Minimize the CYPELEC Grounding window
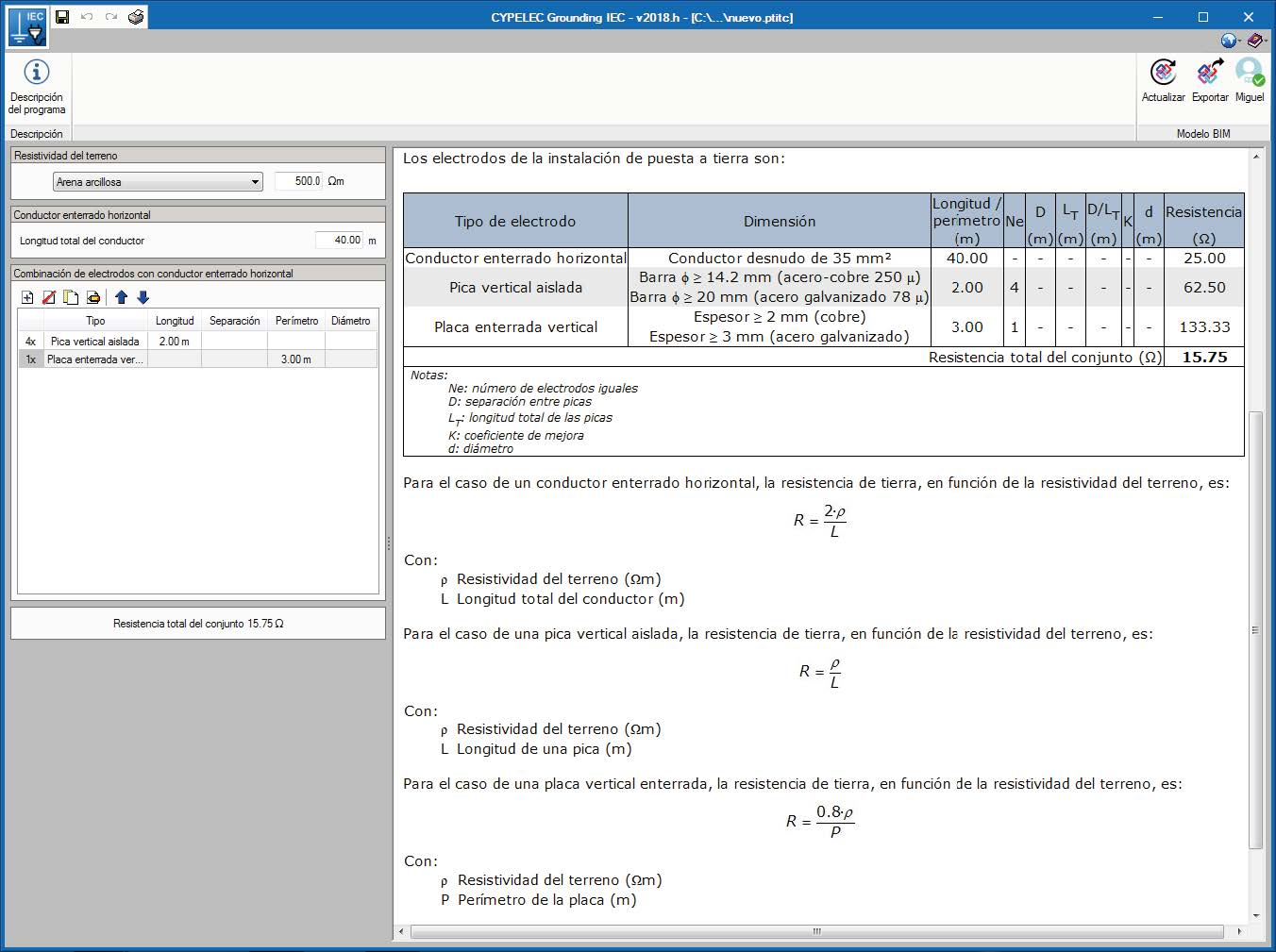 [x=1159, y=17]
